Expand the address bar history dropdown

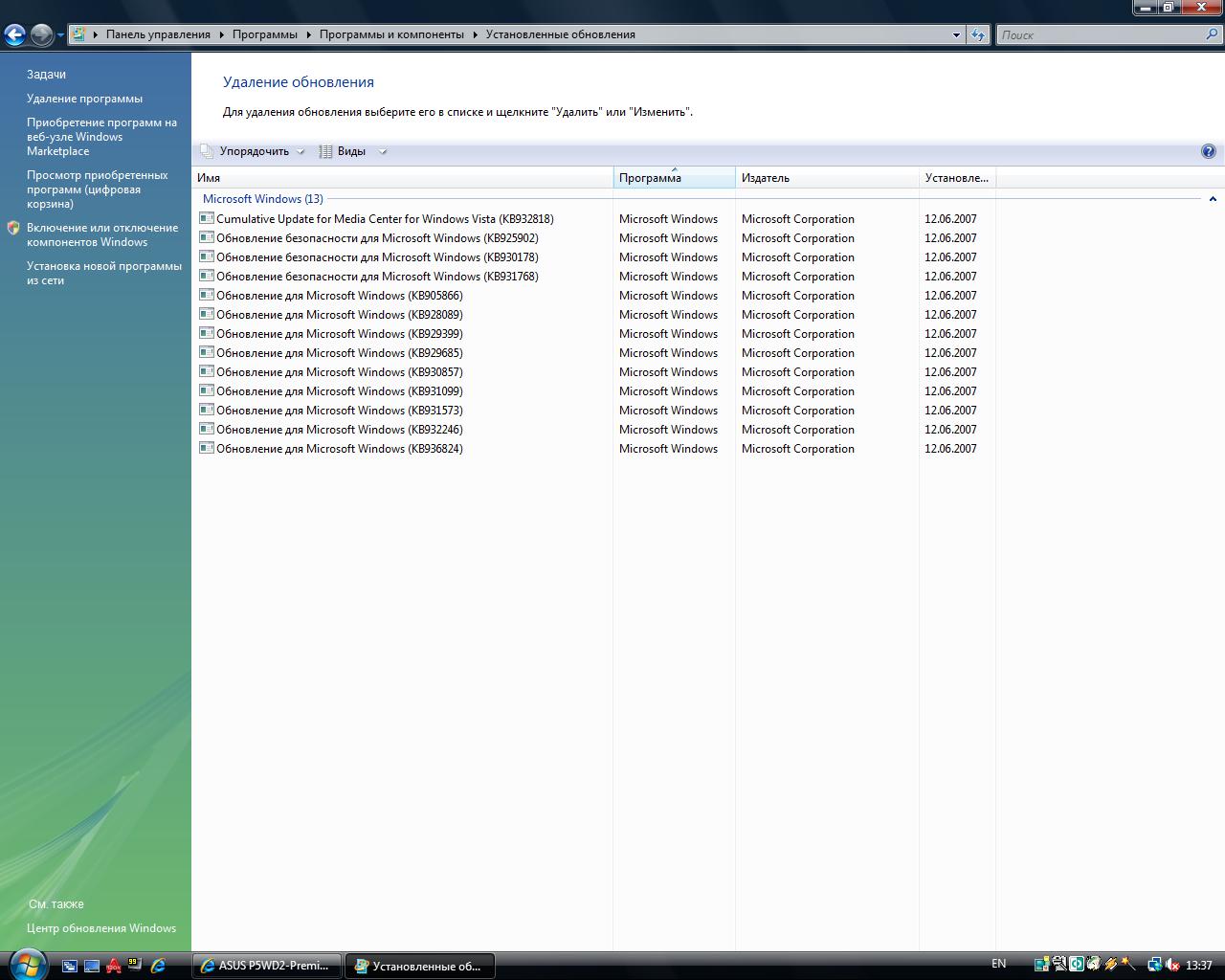tap(955, 34)
